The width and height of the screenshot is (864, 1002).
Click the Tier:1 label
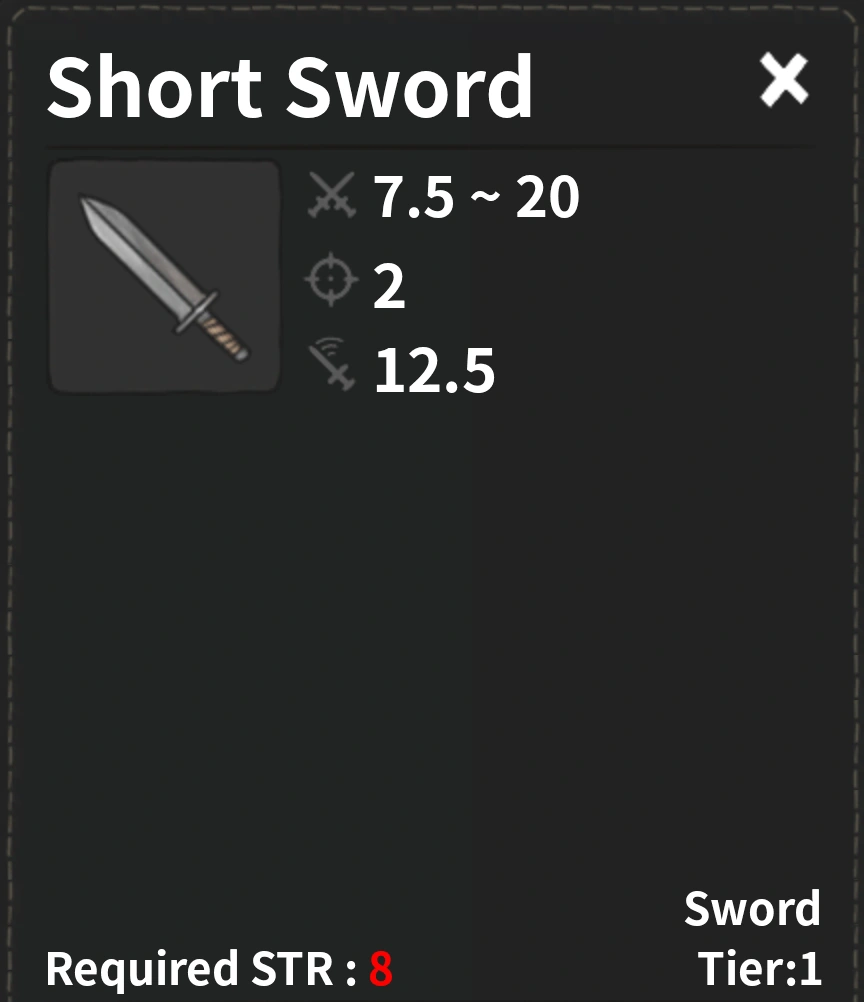(759, 969)
